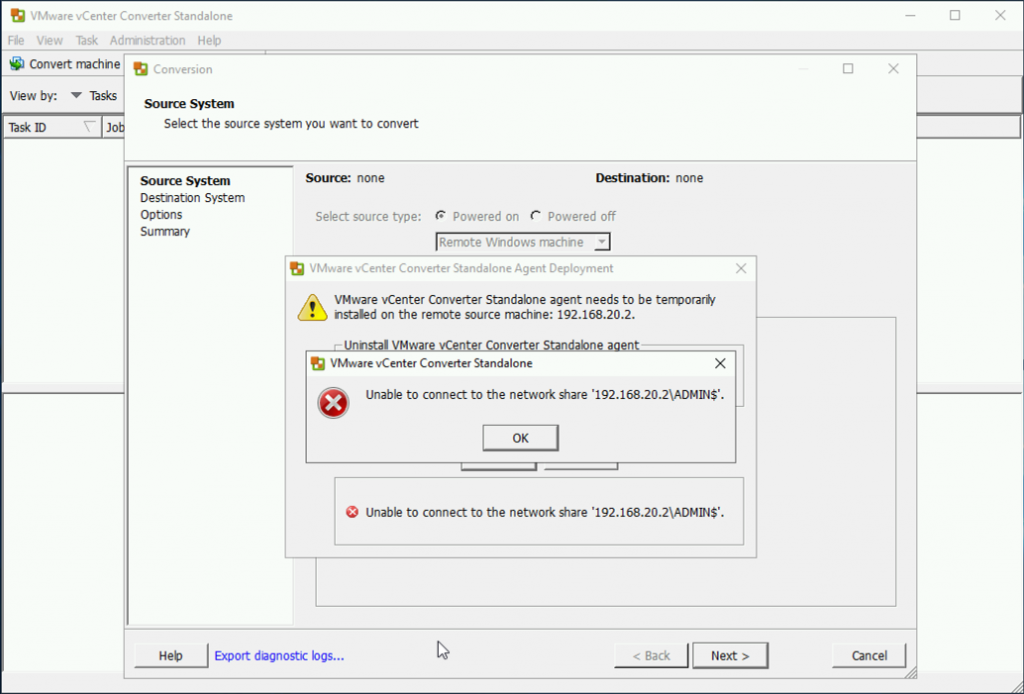Click the Convert machine toolbar icon
Image resolution: width=1024 pixels, height=694 pixels.
click(17, 64)
